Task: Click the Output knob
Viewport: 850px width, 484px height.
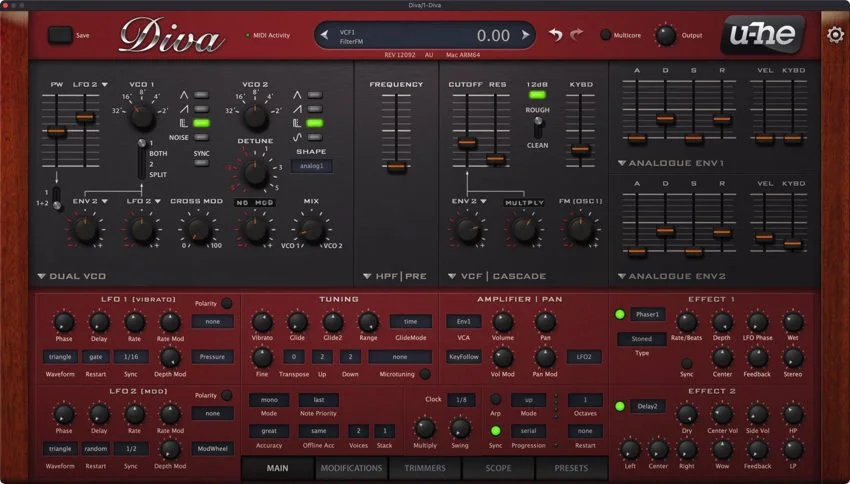Action: (665, 35)
